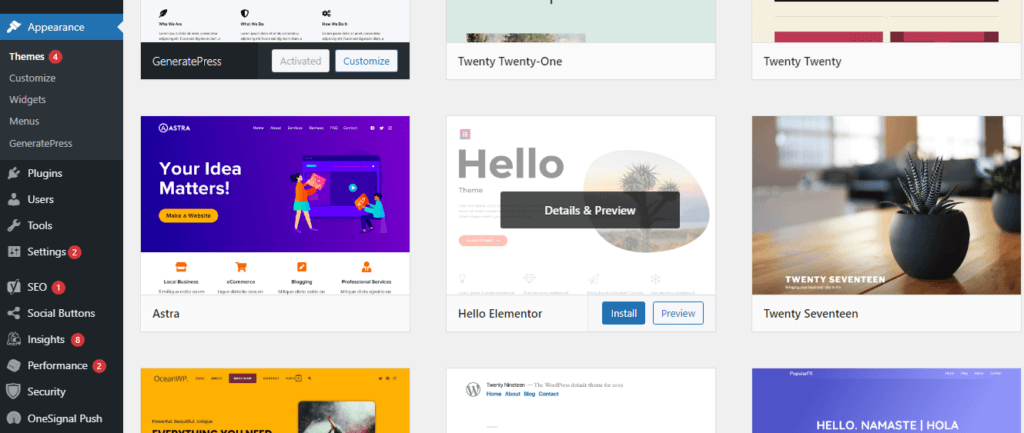Click the Social Buttons share icon

[x=14, y=313]
